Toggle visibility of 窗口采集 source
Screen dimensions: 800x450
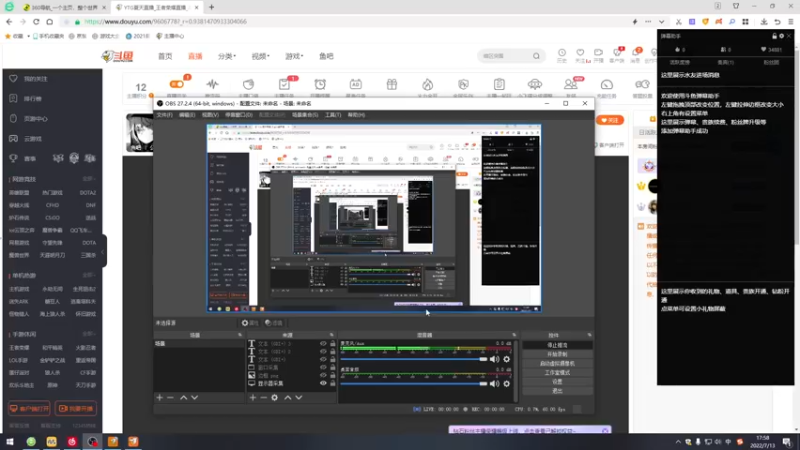coord(323,367)
